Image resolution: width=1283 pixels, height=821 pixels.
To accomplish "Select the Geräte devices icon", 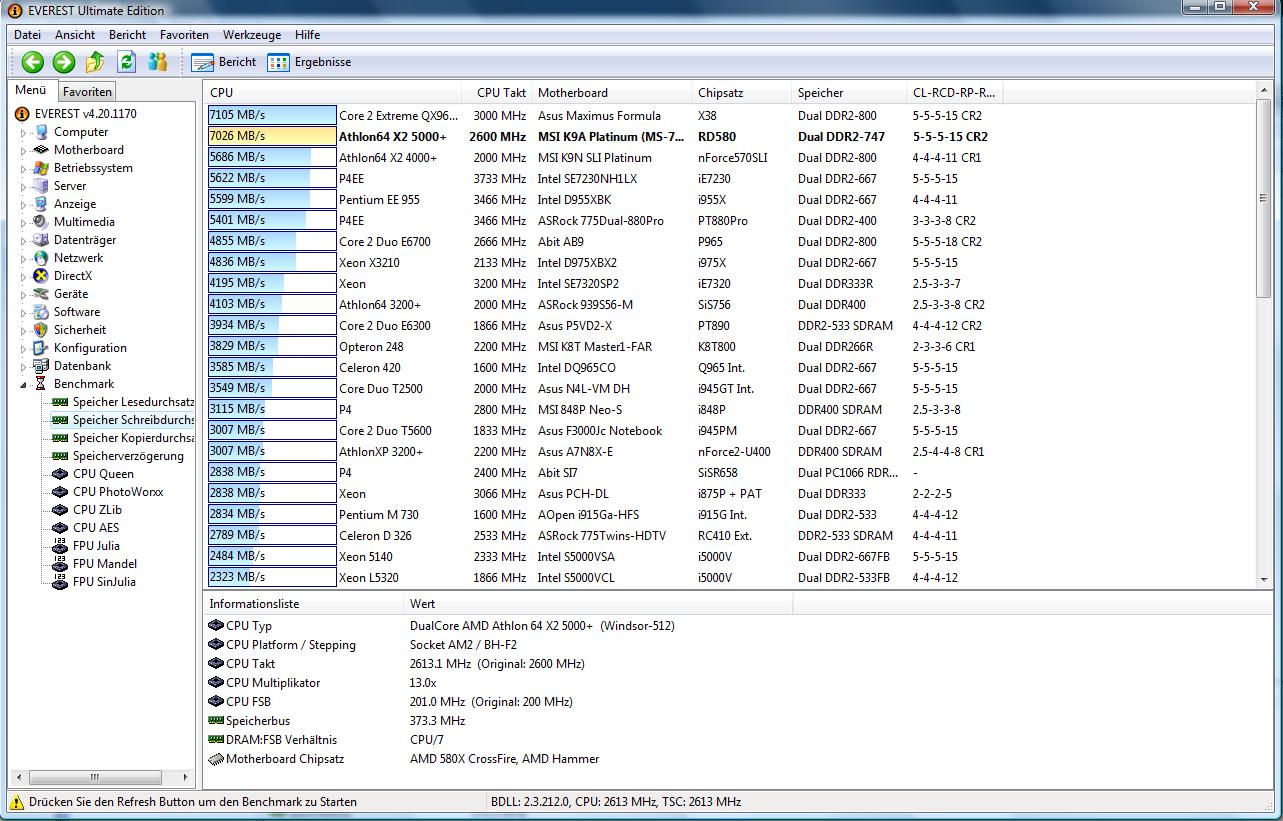I will pyautogui.click(x=41, y=294).
